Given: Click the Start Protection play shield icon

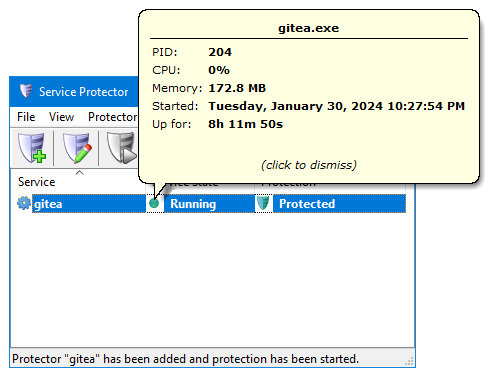Looking at the screenshot, I should tap(122, 148).
